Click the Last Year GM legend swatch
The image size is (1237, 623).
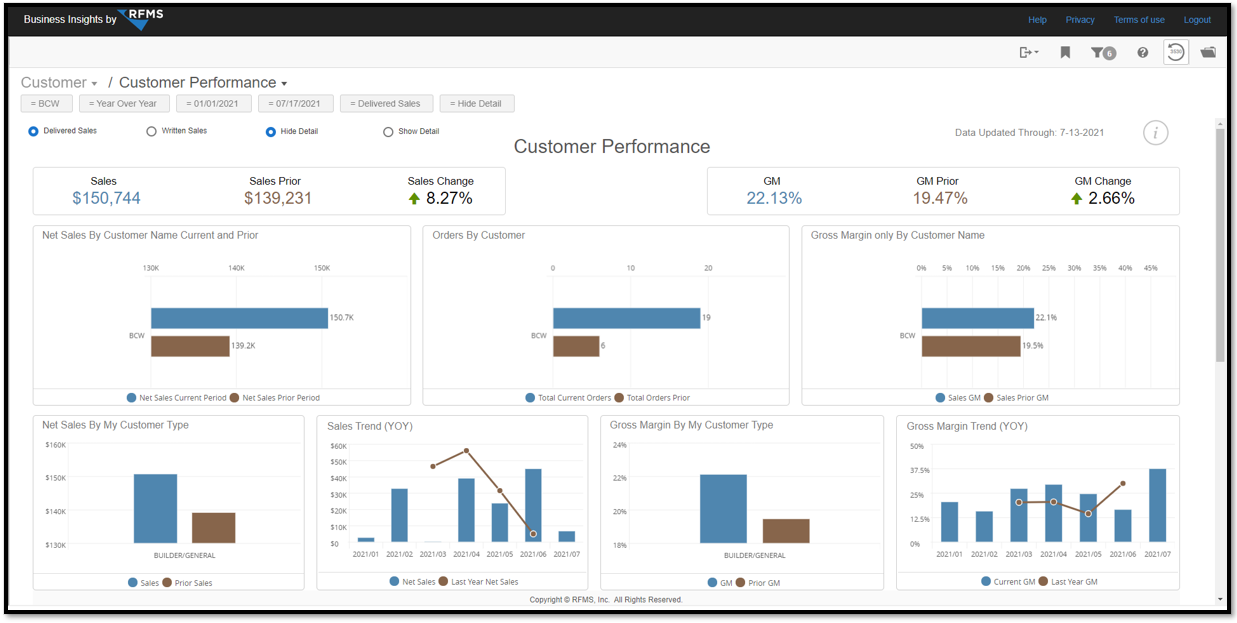(1044, 581)
